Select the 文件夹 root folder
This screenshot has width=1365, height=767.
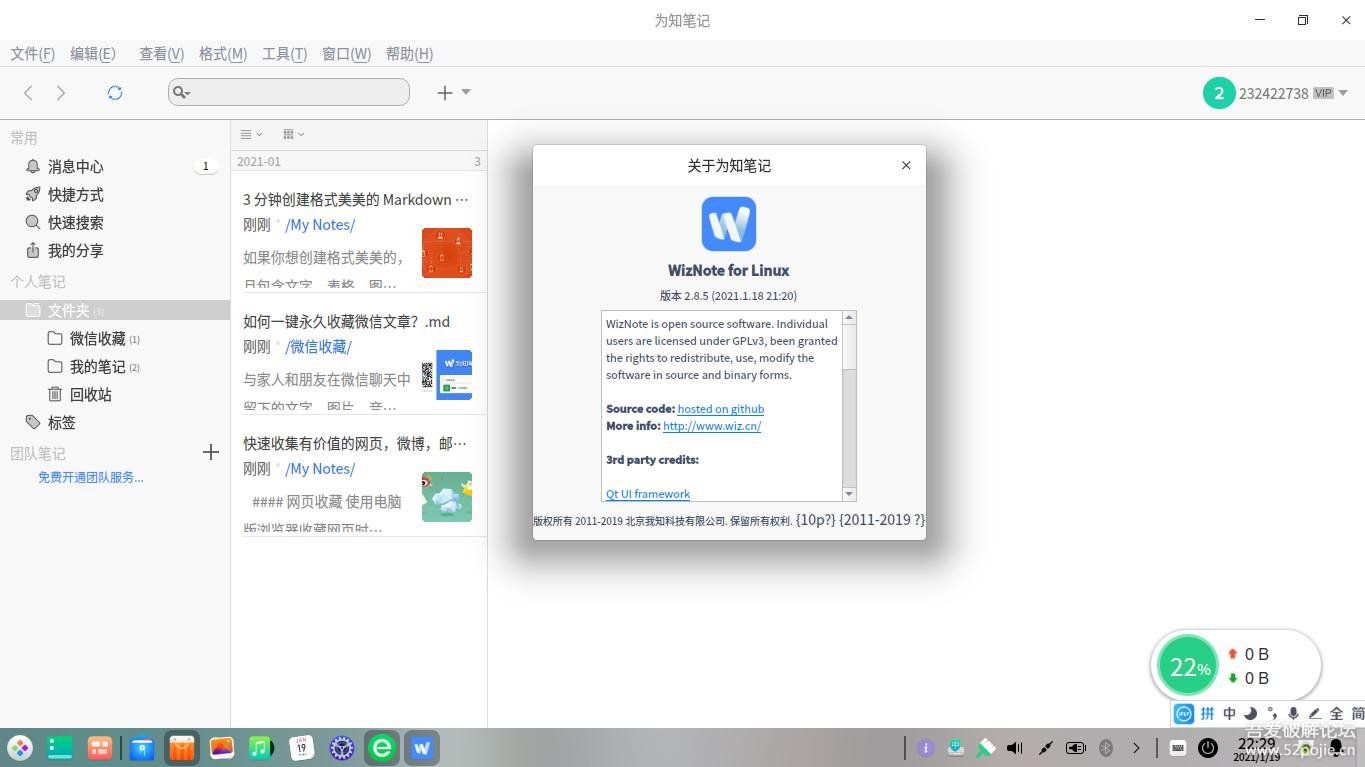pos(115,310)
